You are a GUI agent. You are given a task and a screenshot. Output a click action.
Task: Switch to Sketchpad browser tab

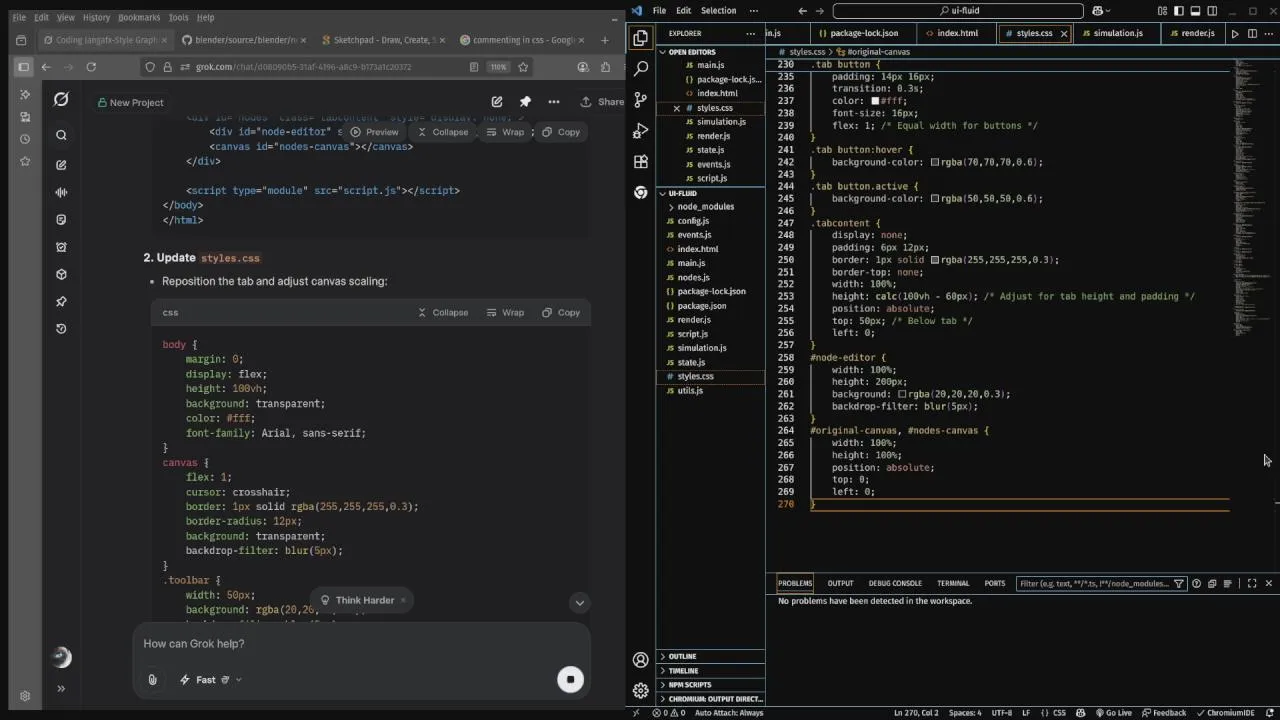pos(383,40)
